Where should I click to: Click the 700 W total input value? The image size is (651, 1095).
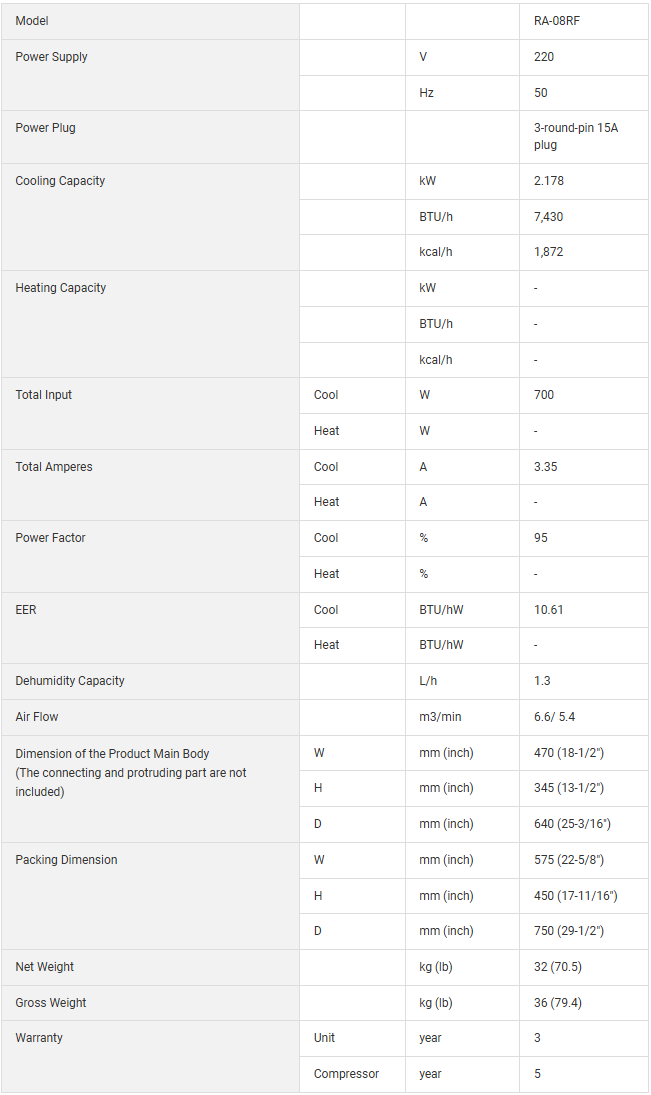(x=544, y=395)
